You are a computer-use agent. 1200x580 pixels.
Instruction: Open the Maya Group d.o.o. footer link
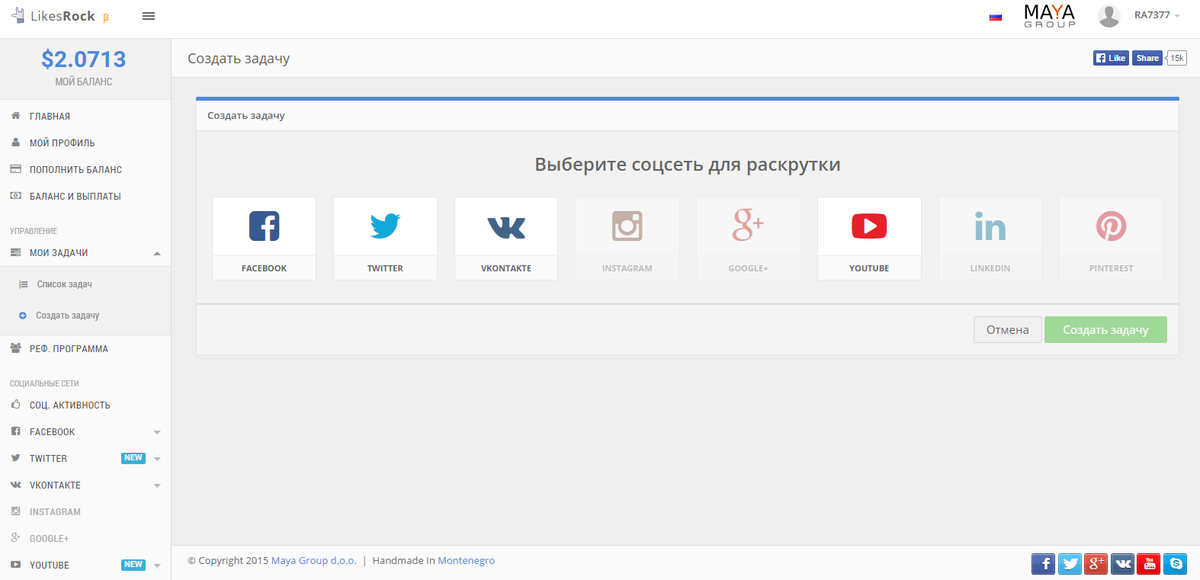[x=313, y=561]
